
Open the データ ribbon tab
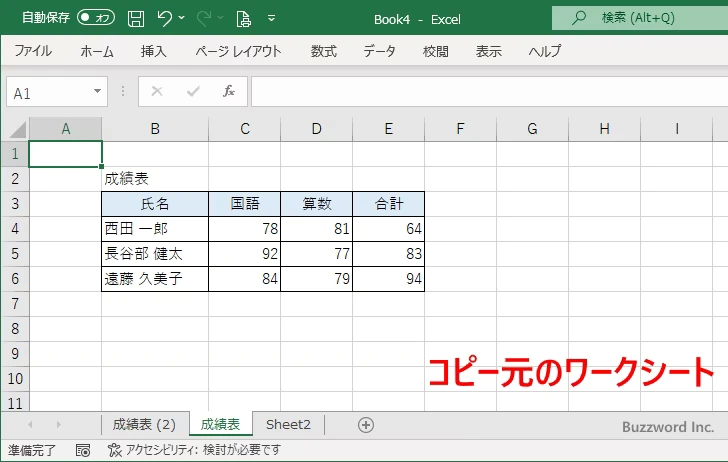coord(379,51)
